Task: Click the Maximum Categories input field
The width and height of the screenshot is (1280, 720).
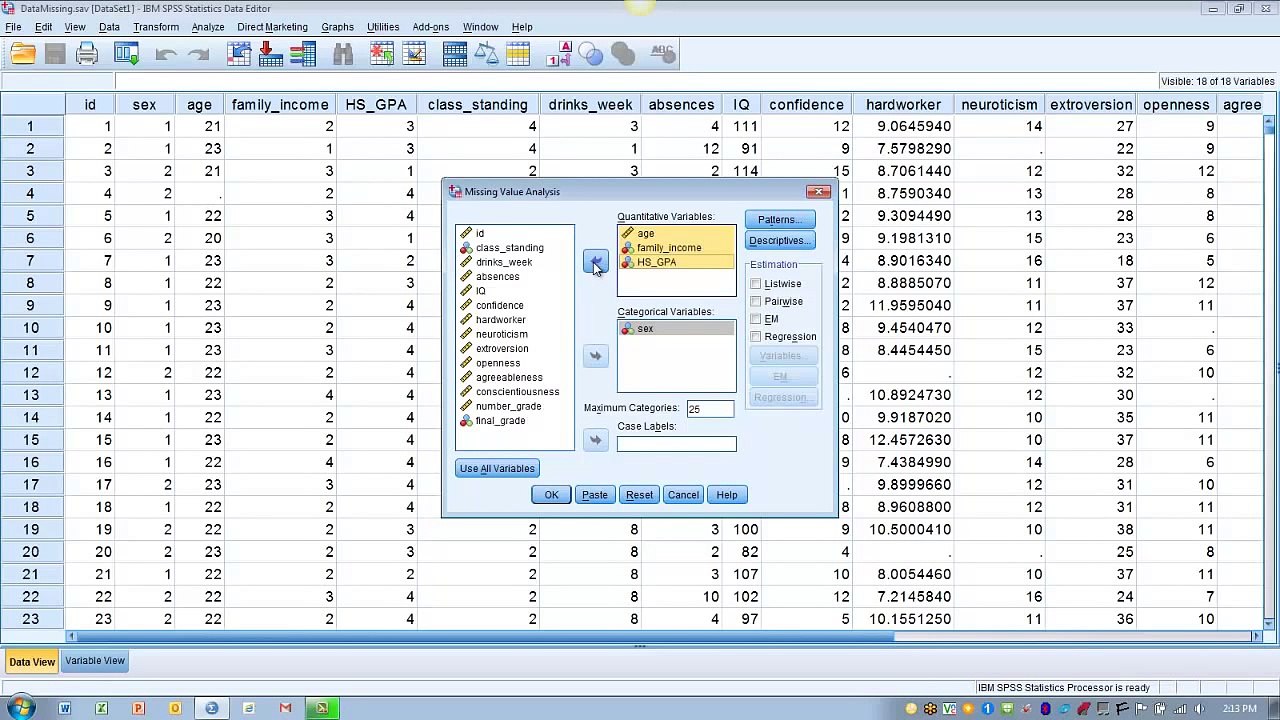Action: (710, 409)
